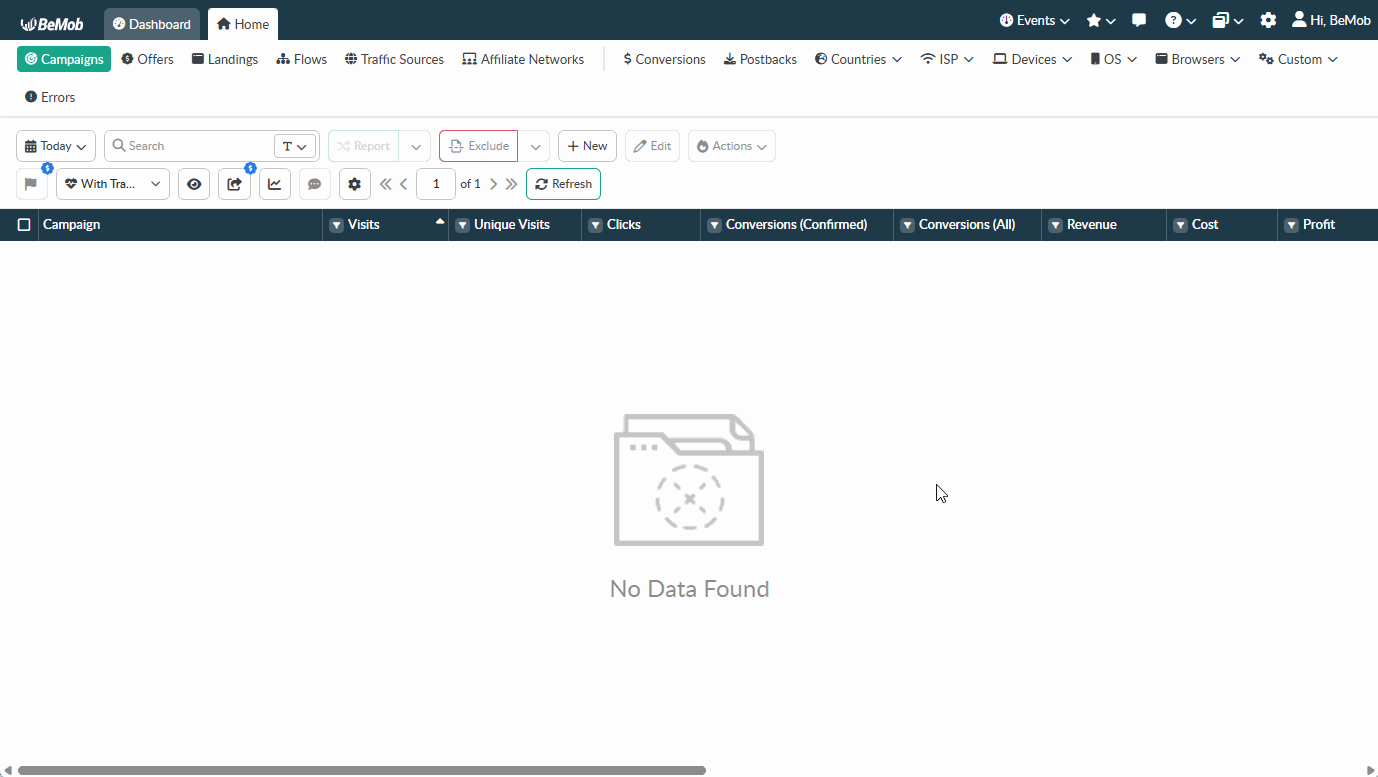Open the Cost column filter icon
Screen dimensions: 1378x777
(1180, 225)
